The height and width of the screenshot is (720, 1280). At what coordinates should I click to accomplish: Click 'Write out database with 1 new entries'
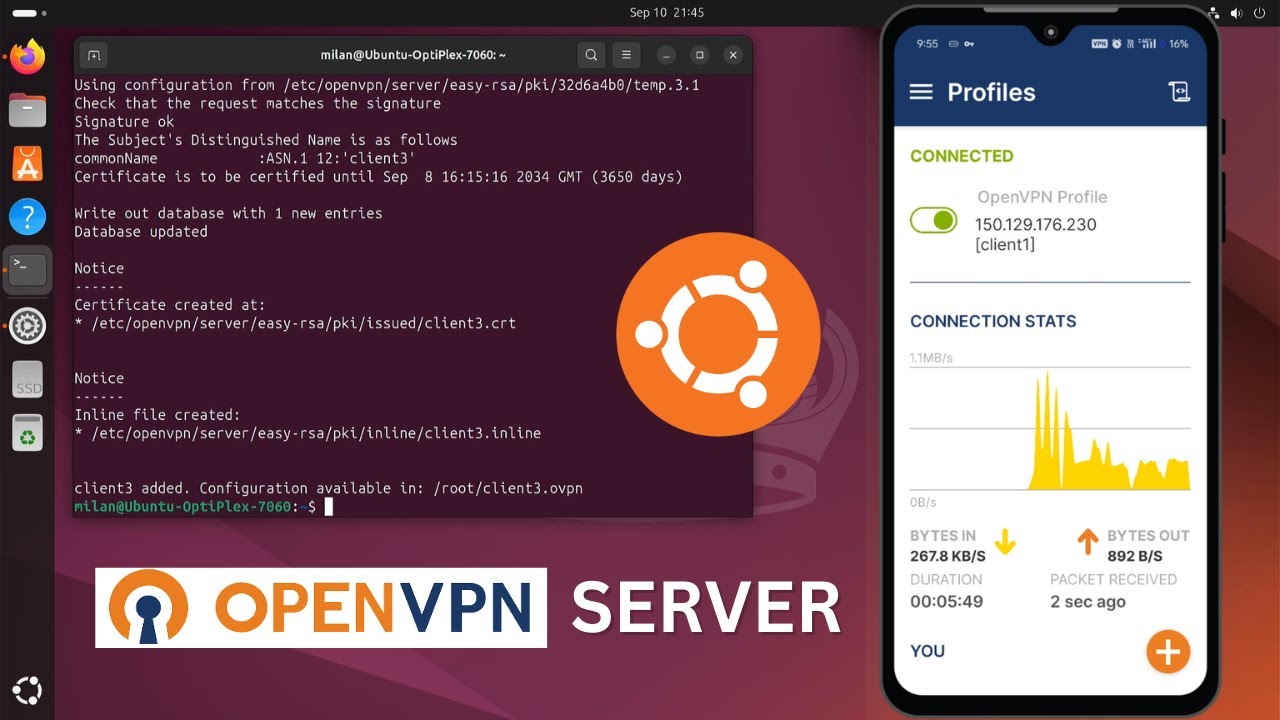[228, 213]
